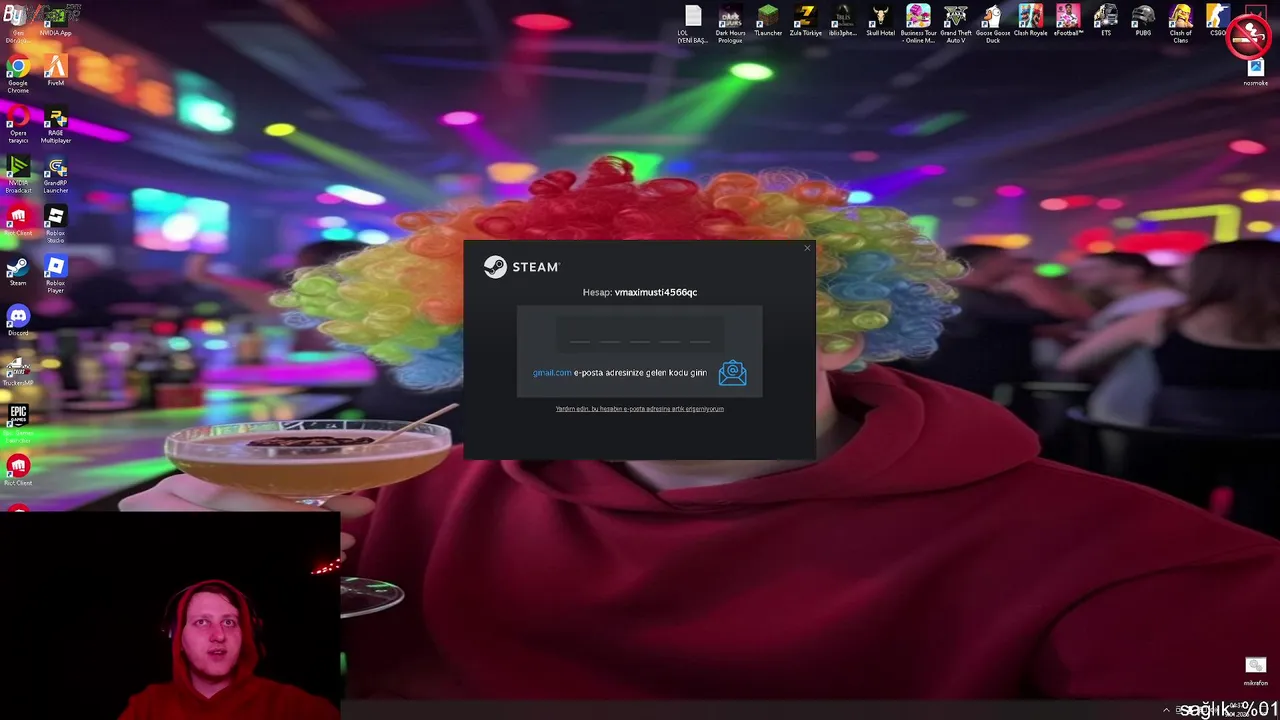
Task: Select the Clash Royale desktop icon
Action: point(1030,20)
